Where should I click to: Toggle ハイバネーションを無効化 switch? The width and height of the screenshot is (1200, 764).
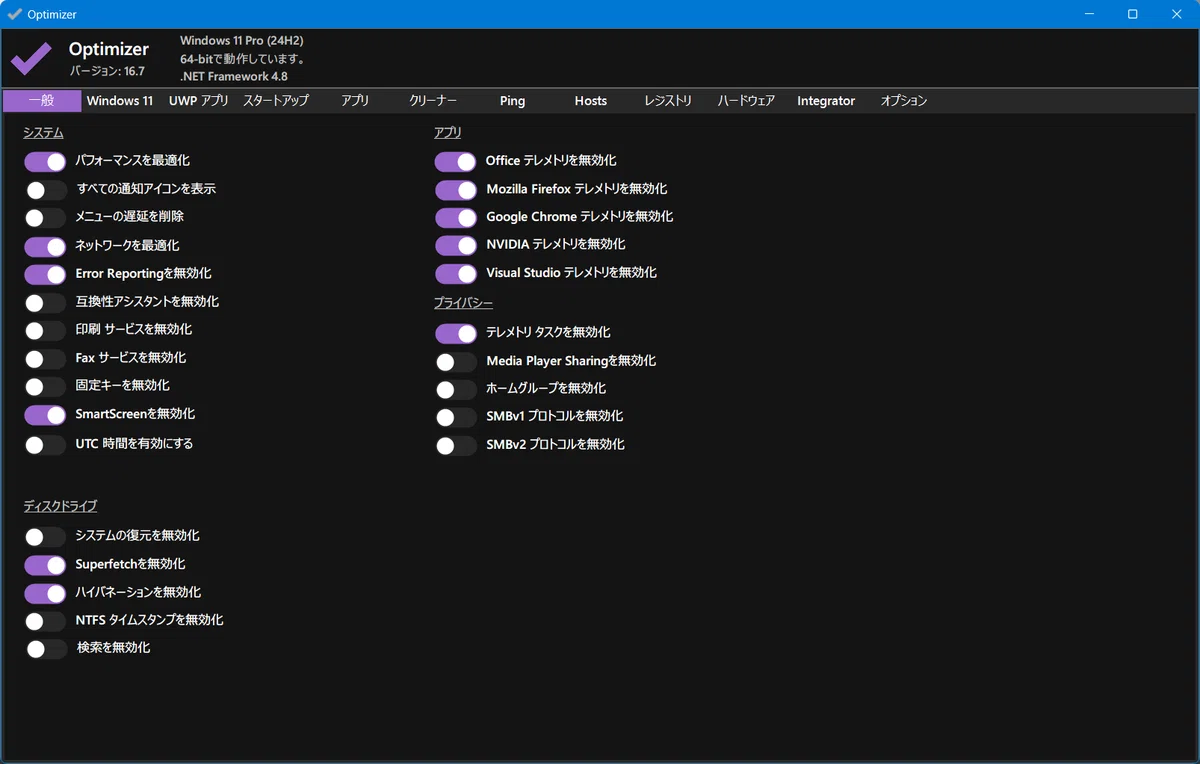coord(45,593)
